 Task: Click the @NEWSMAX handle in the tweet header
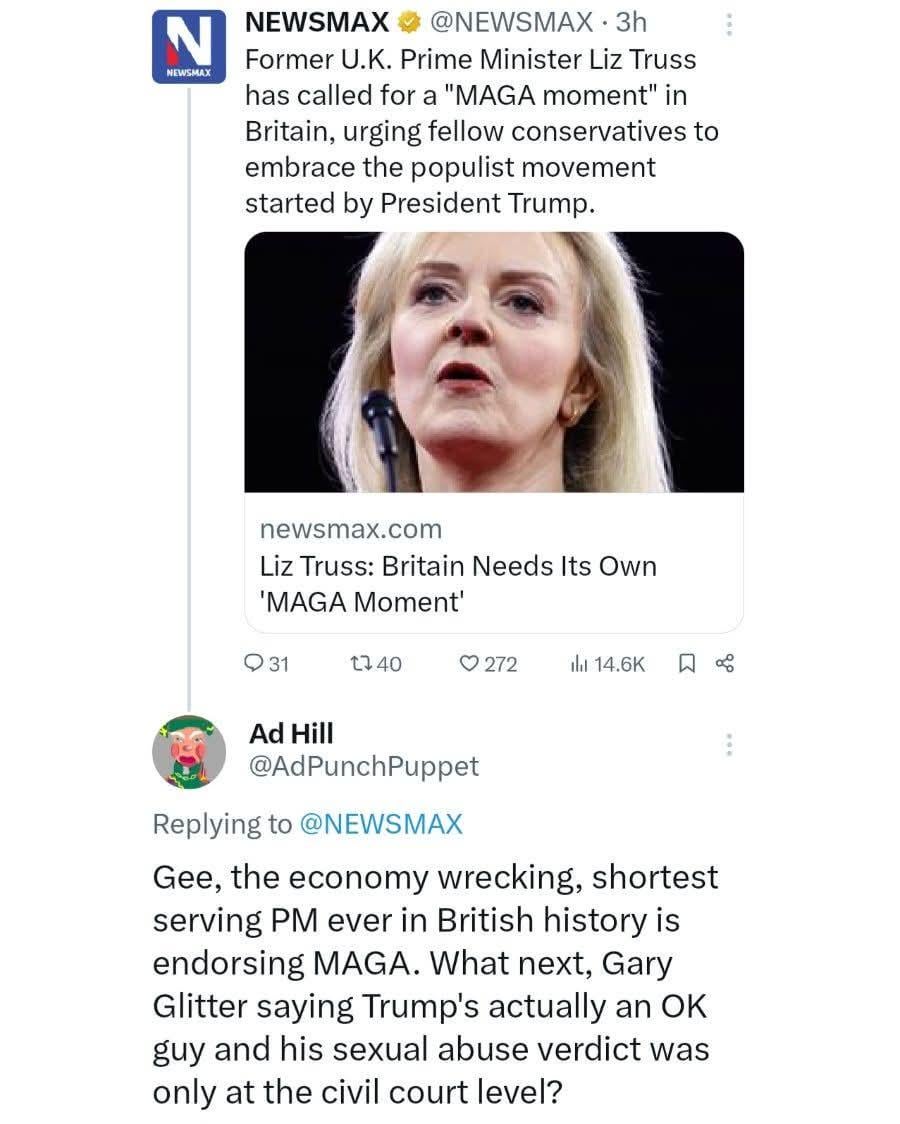coord(511,23)
